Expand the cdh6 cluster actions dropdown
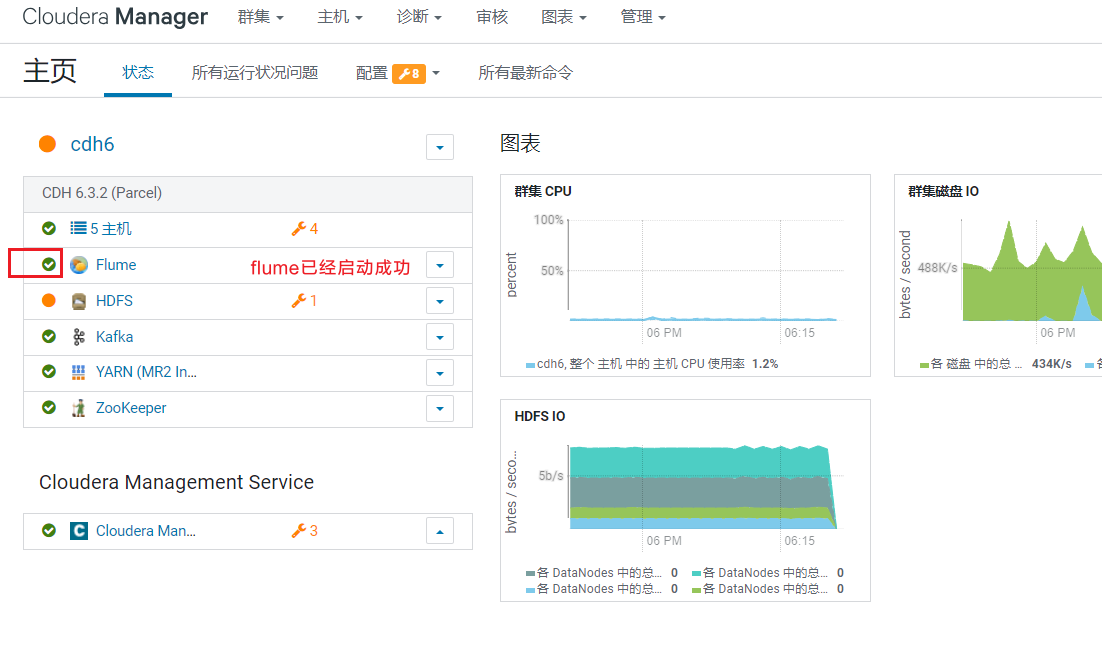1102x669 pixels. pyautogui.click(x=440, y=148)
